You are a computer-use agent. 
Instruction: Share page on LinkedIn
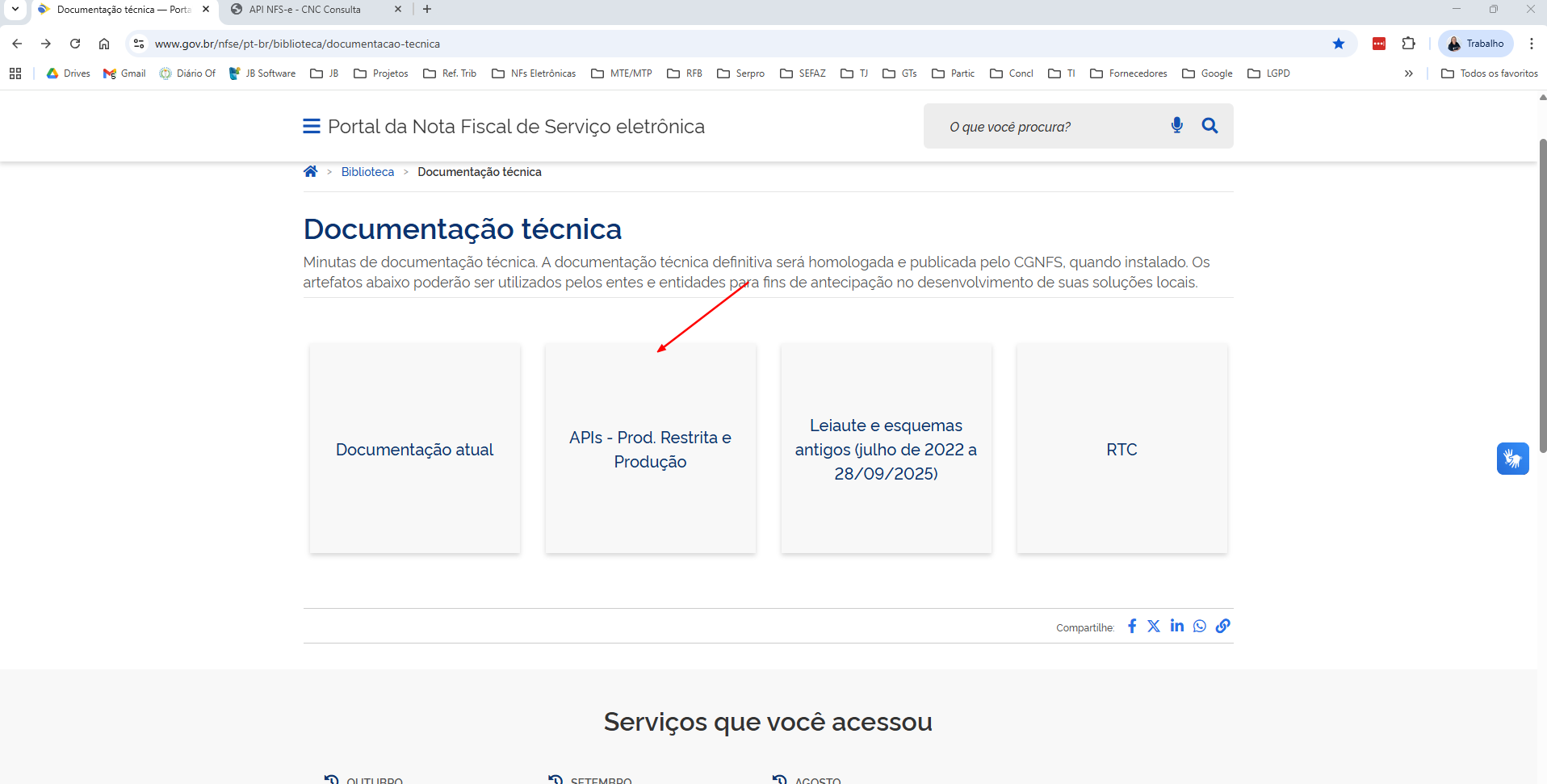[x=1176, y=626]
